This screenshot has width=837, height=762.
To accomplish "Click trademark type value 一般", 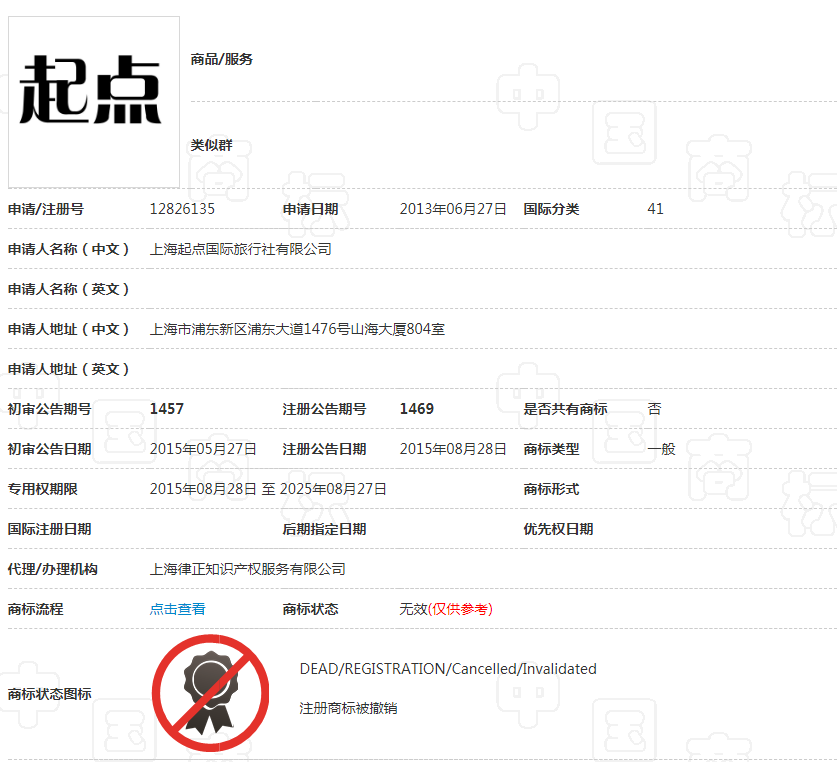I will (x=661, y=449).
